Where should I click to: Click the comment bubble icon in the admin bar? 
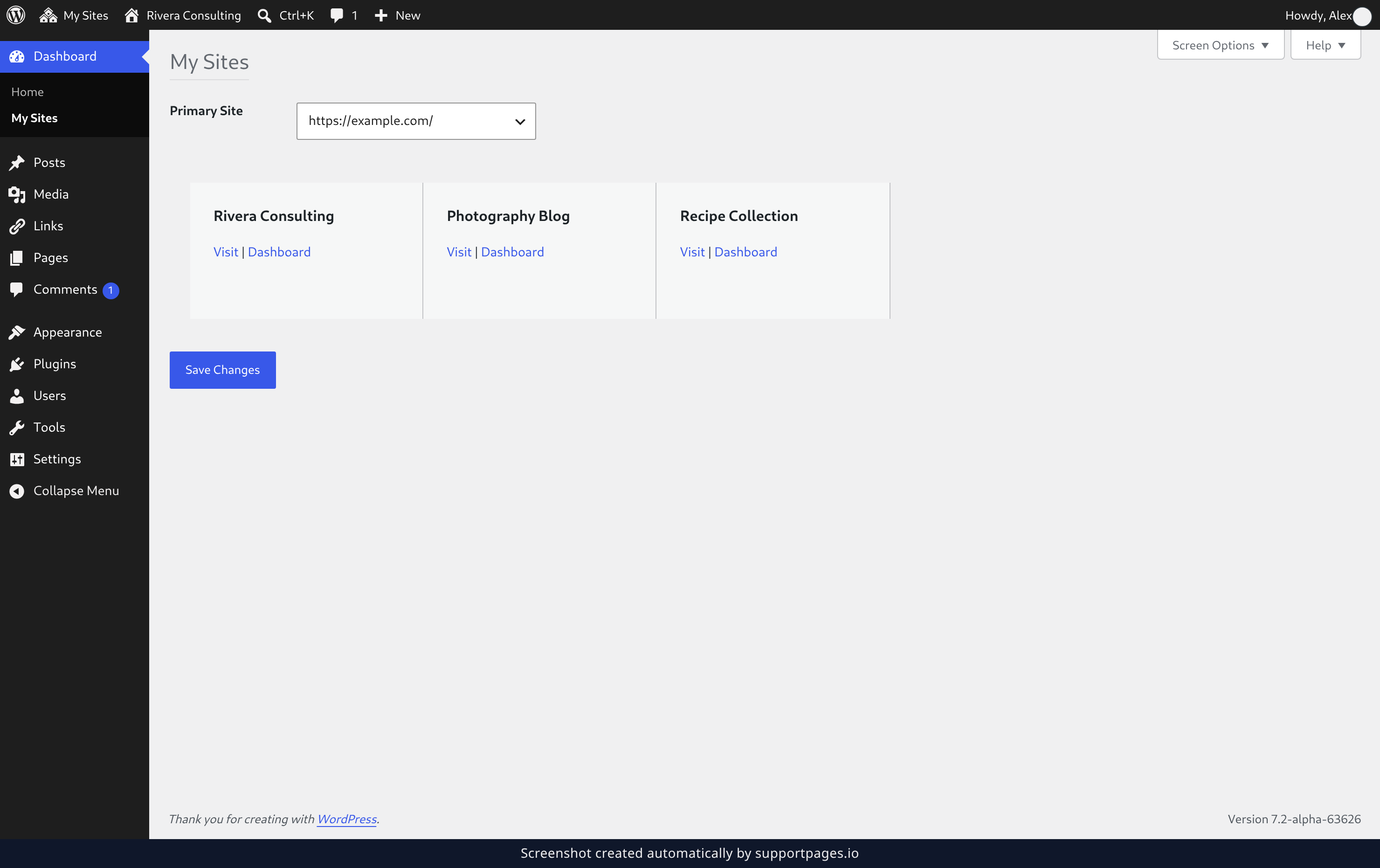click(337, 15)
